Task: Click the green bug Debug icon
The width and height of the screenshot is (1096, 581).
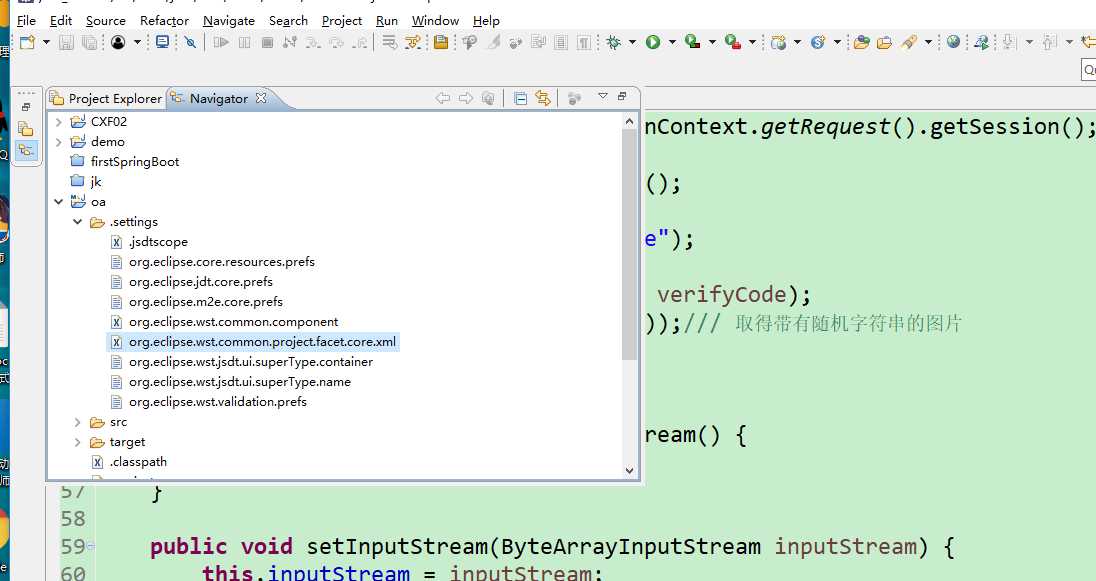Action: coord(614,43)
